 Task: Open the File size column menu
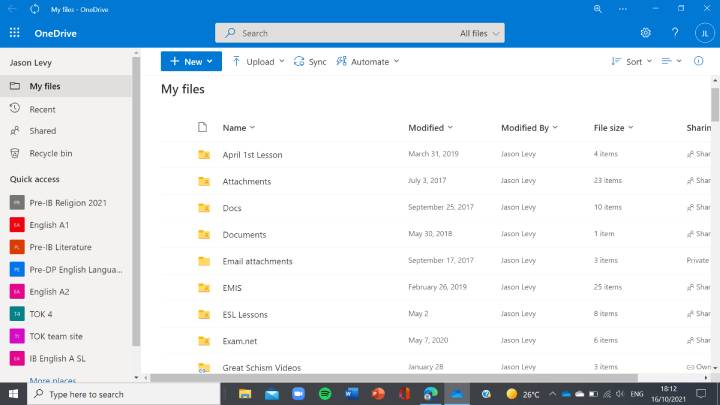(x=613, y=128)
